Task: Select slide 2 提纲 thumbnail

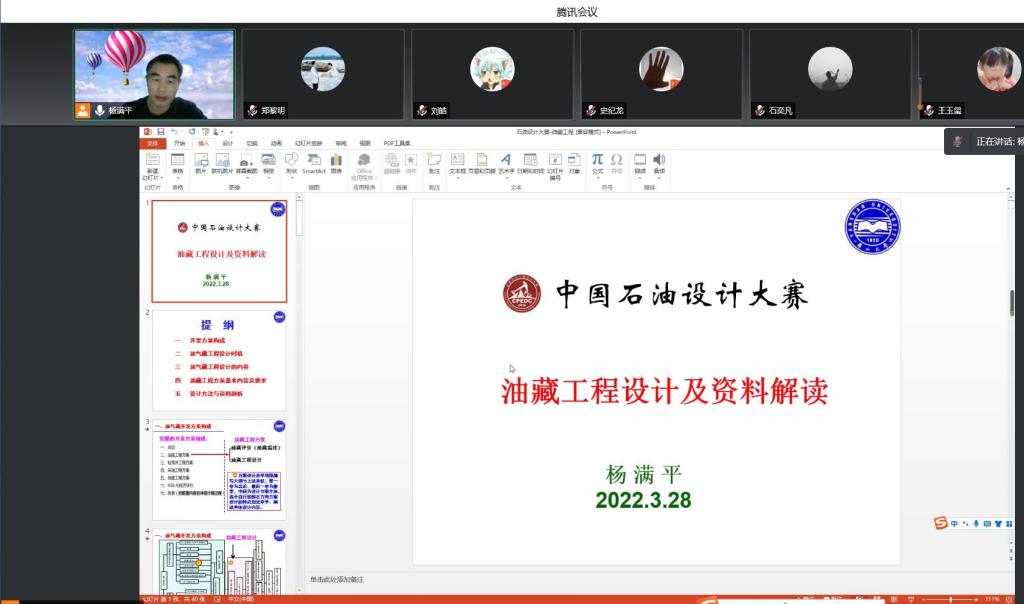Action: [219, 360]
